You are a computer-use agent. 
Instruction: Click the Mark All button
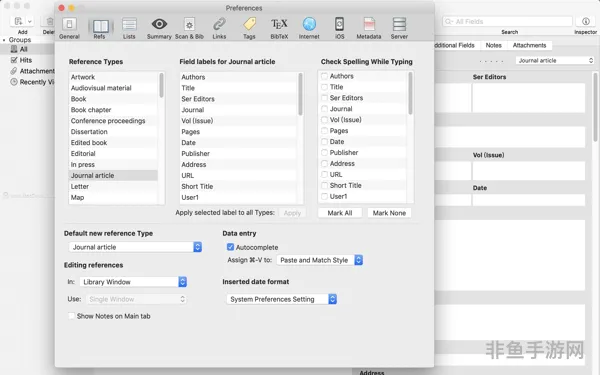(x=340, y=213)
